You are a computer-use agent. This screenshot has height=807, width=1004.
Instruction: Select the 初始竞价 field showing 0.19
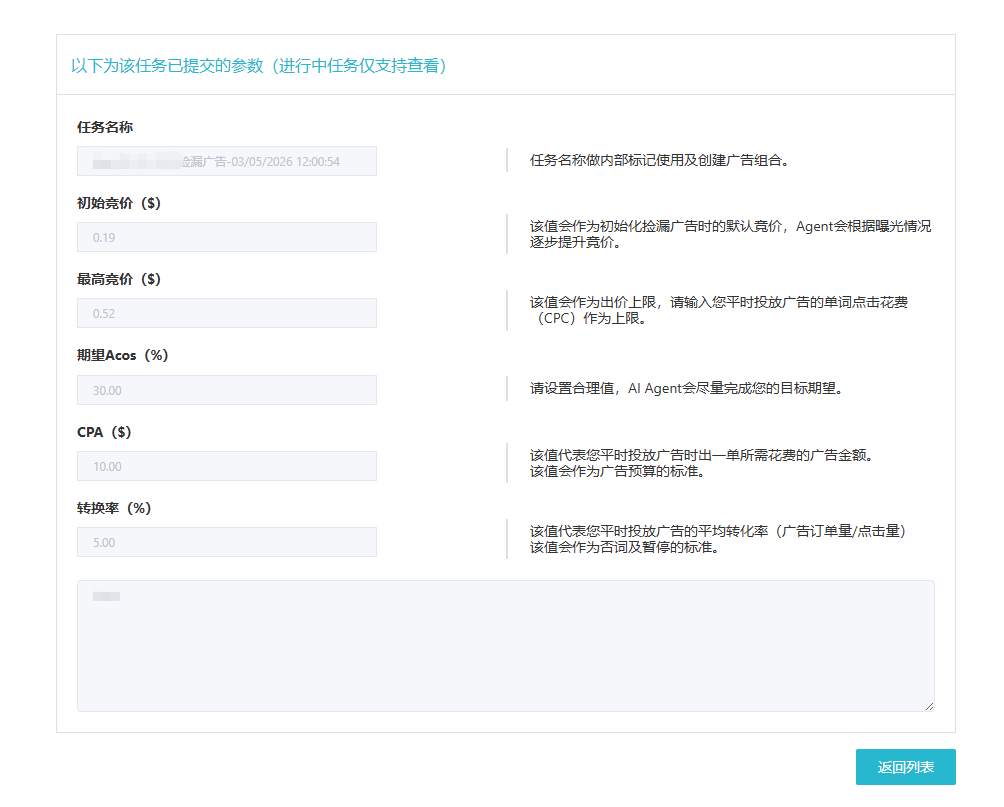pyautogui.click(x=226, y=237)
